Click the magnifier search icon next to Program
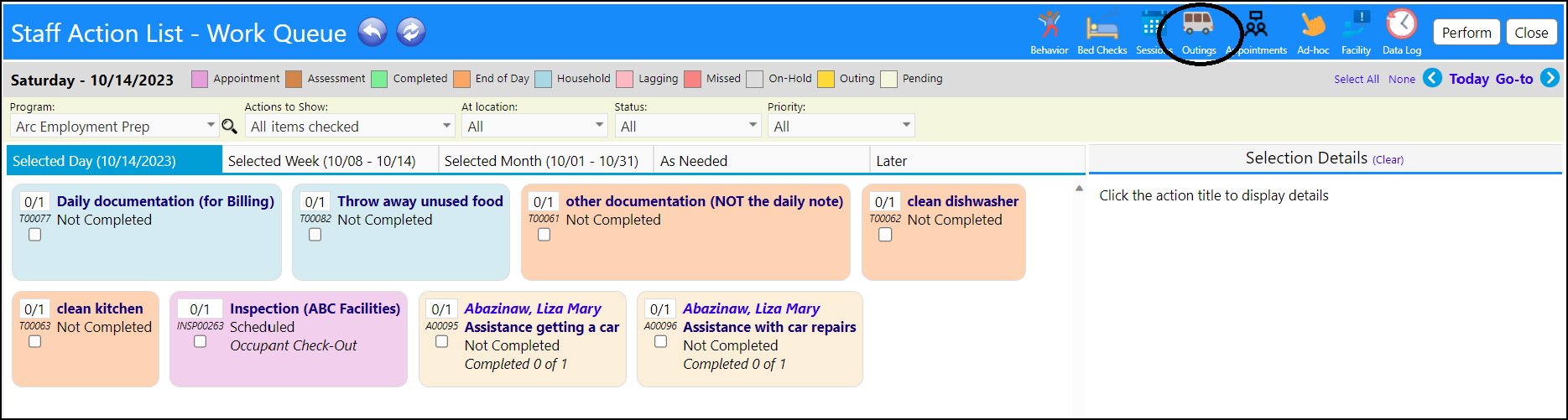Viewport: 1568px width, 420px height. click(229, 127)
